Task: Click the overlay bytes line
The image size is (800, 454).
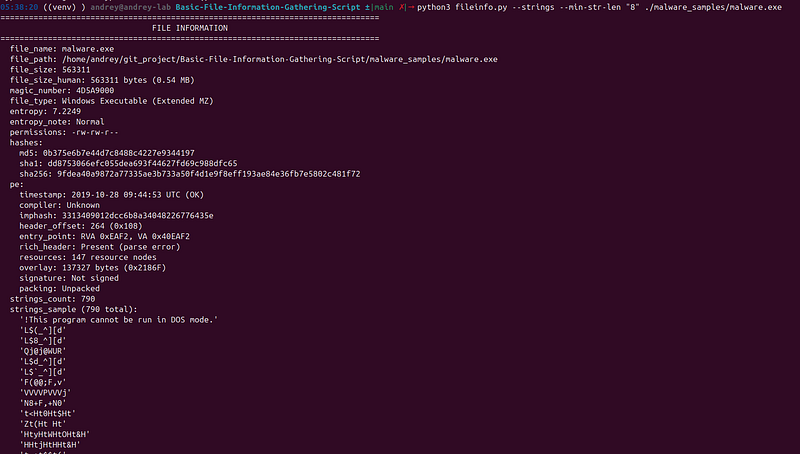Action: click(92, 268)
